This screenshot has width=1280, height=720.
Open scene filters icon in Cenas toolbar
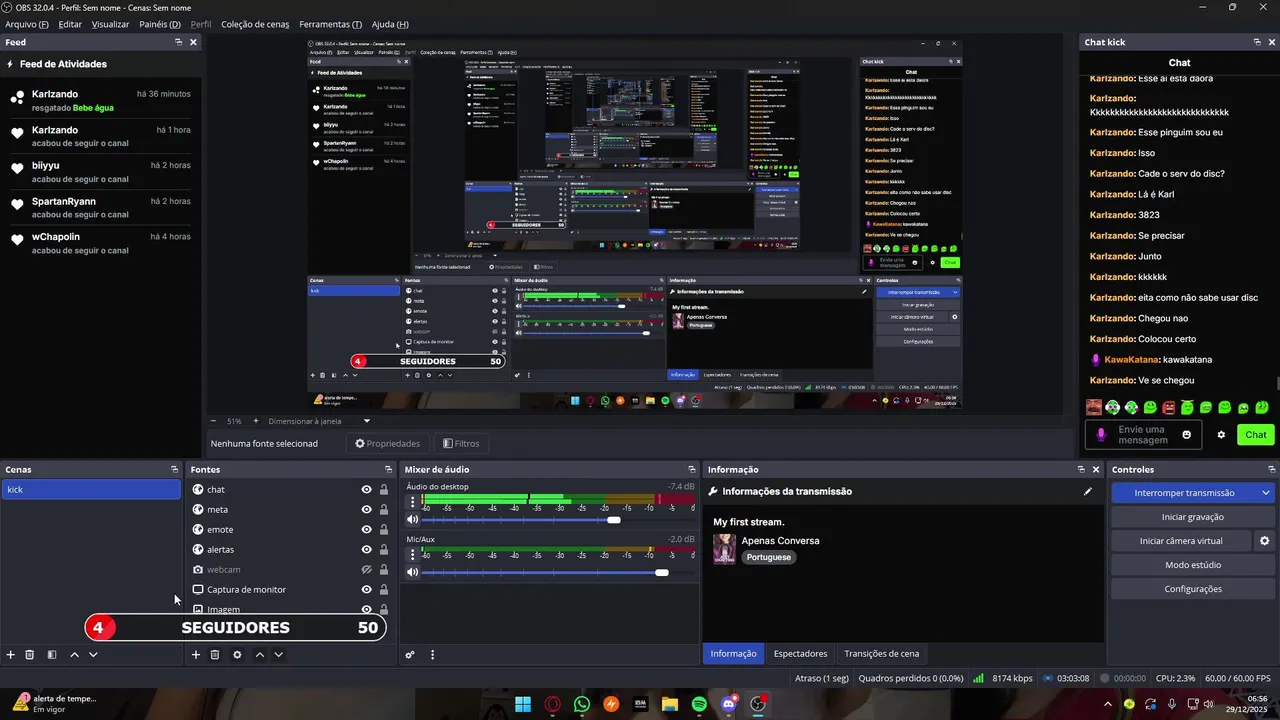[x=52, y=655]
